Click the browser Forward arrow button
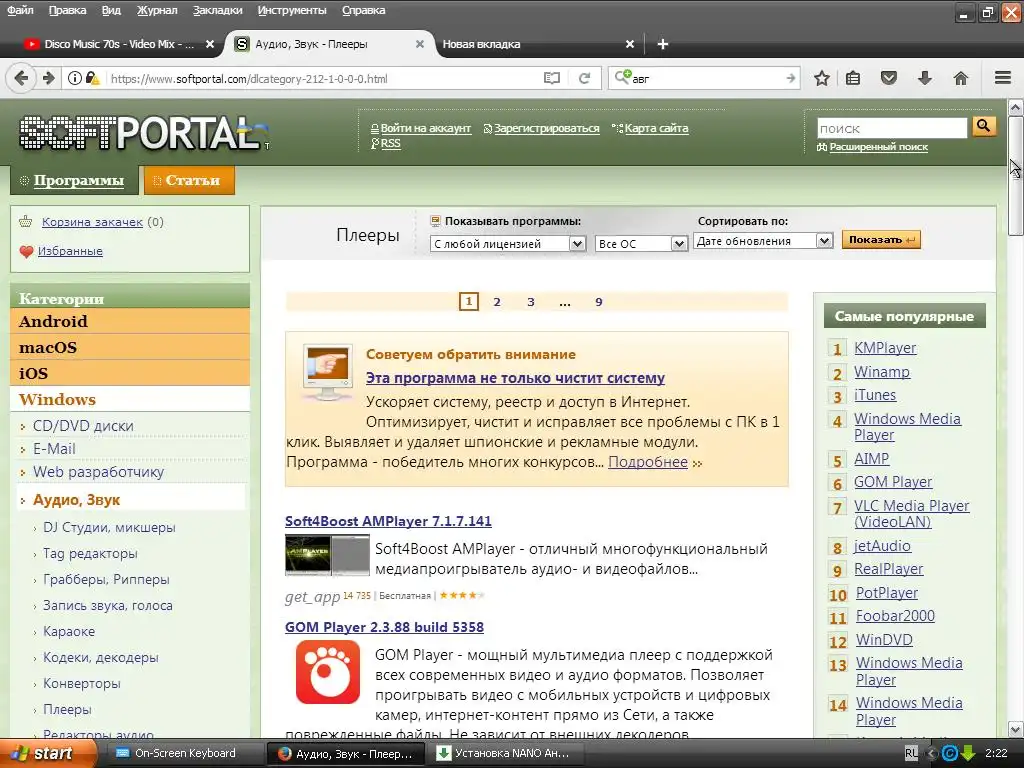Screen dimensions: 1024x768 point(49,78)
